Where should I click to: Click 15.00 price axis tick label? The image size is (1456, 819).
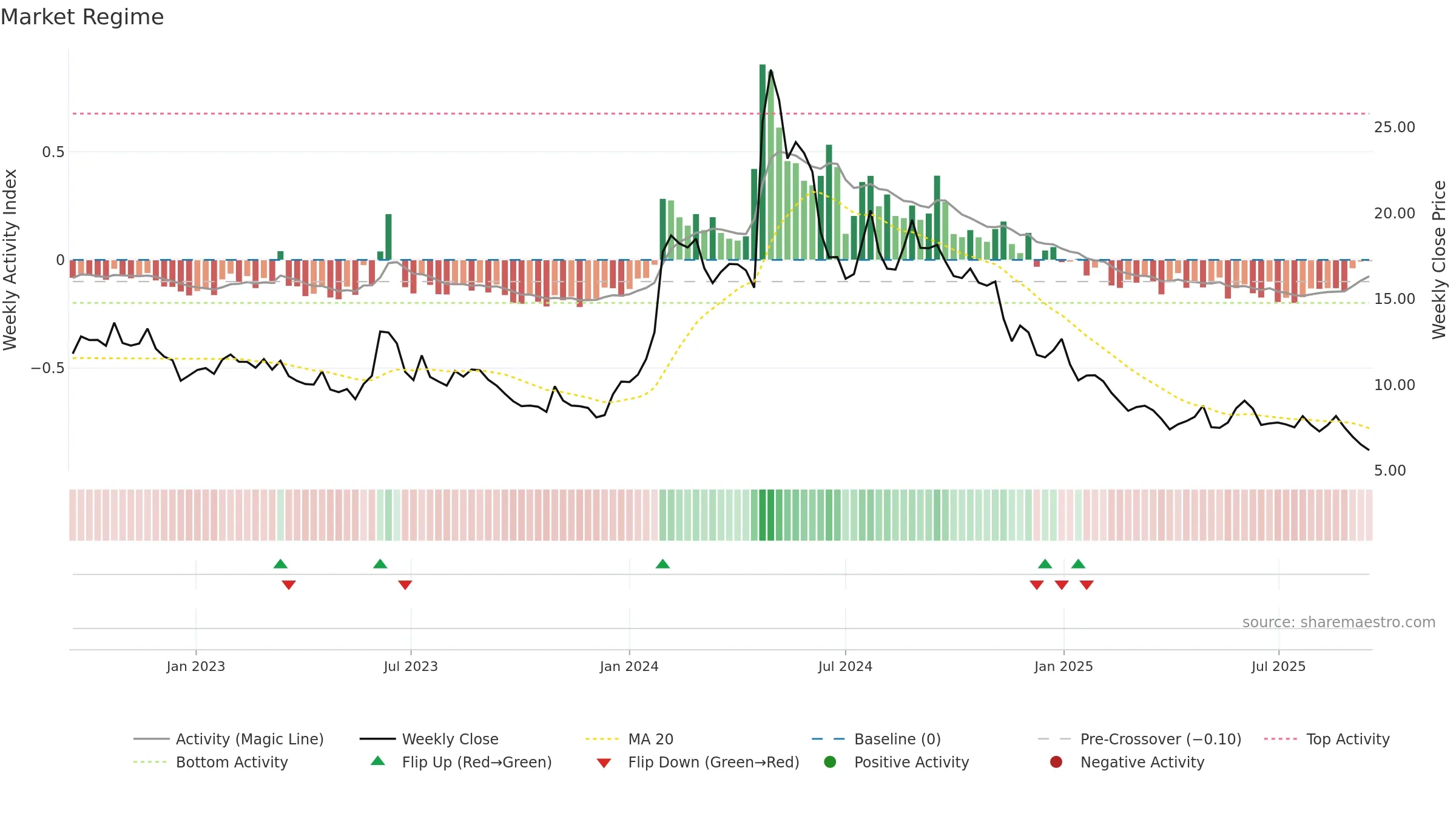(x=1395, y=299)
